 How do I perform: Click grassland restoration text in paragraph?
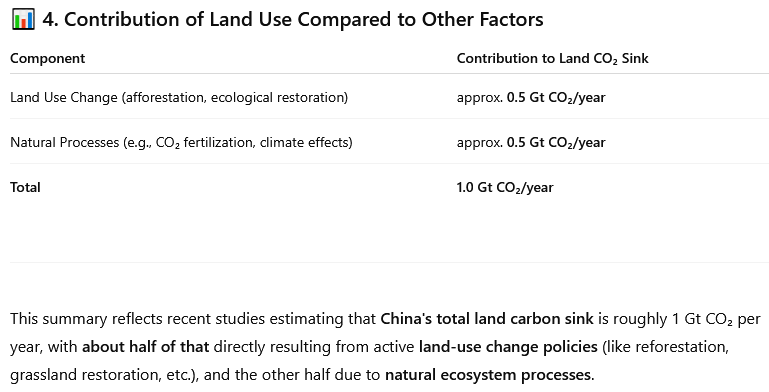pos(84,375)
